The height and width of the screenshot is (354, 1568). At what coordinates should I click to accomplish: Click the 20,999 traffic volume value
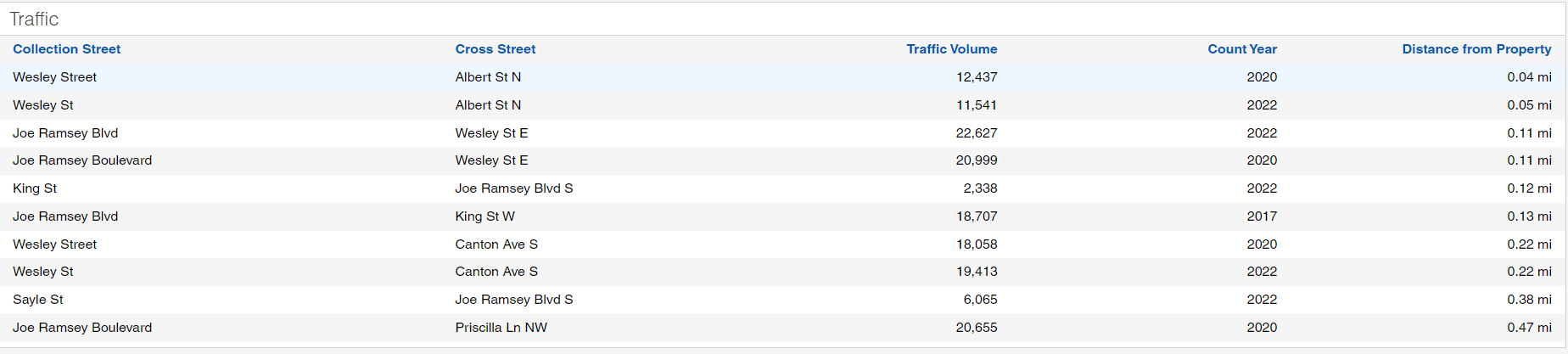[x=976, y=160]
